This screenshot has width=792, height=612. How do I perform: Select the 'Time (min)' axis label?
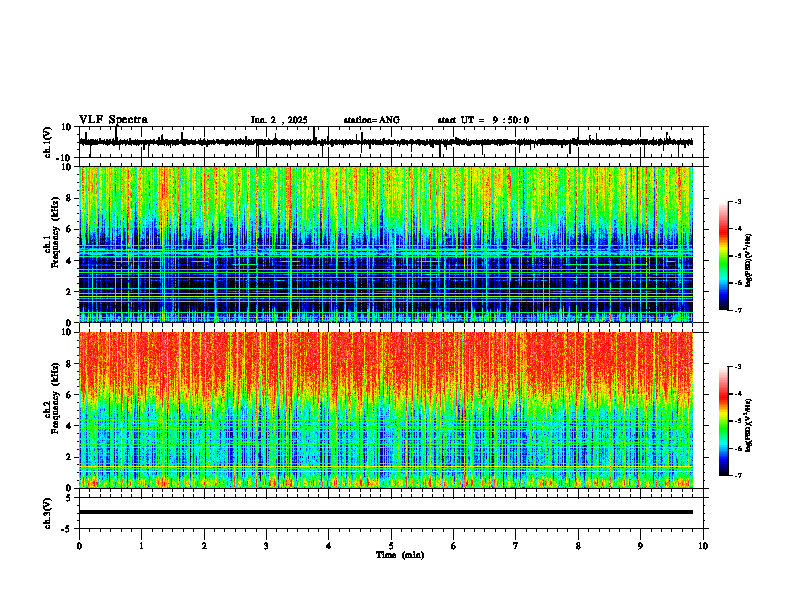[x=400, y=555]
